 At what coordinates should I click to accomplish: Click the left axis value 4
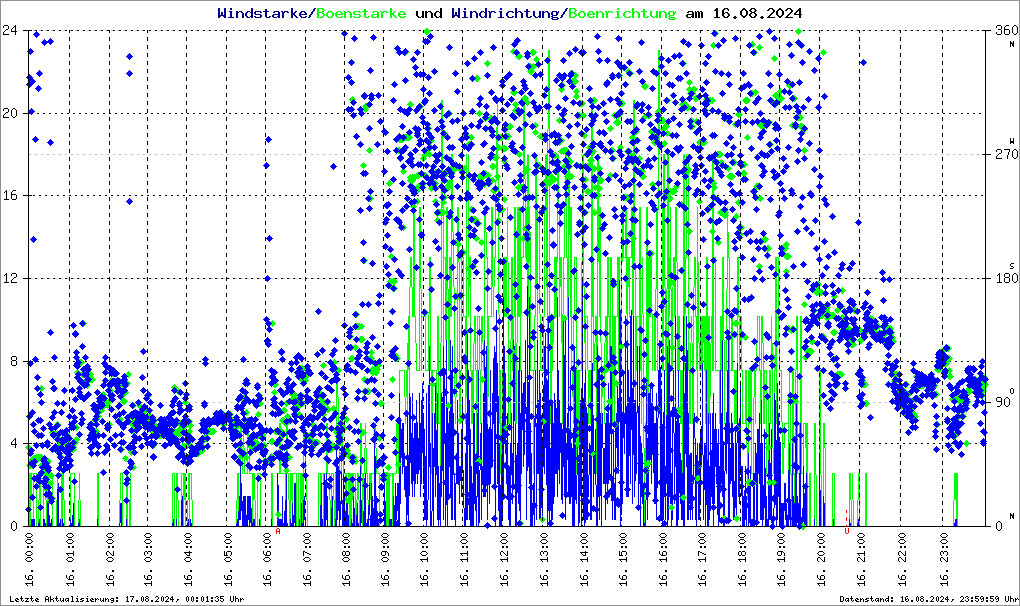(14, 443)
